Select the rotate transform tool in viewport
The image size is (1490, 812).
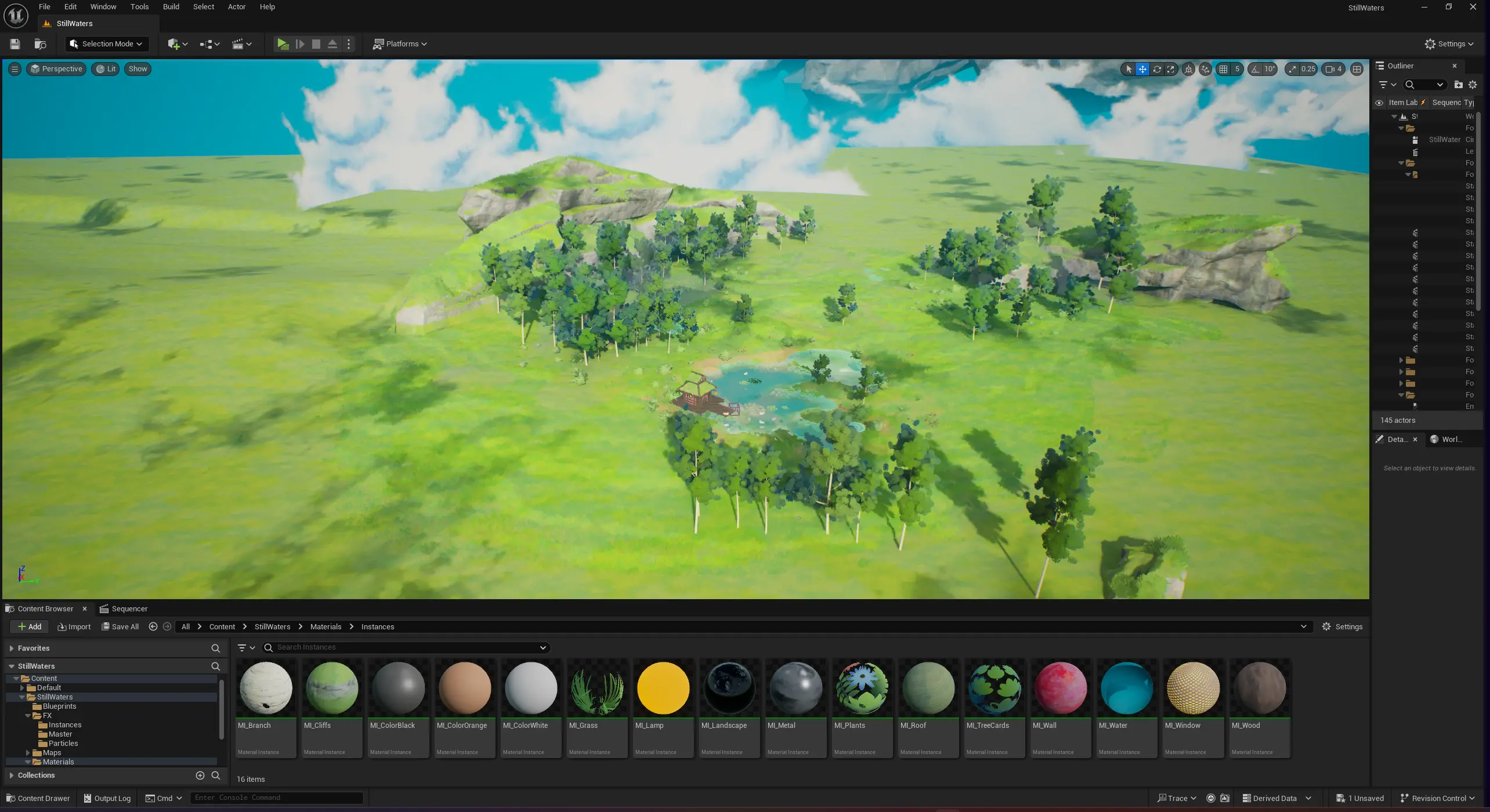coord(1156,69)
